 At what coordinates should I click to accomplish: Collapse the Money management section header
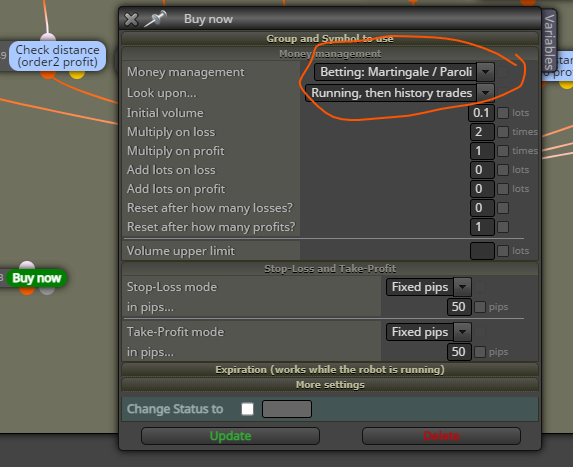pos(330,54)
